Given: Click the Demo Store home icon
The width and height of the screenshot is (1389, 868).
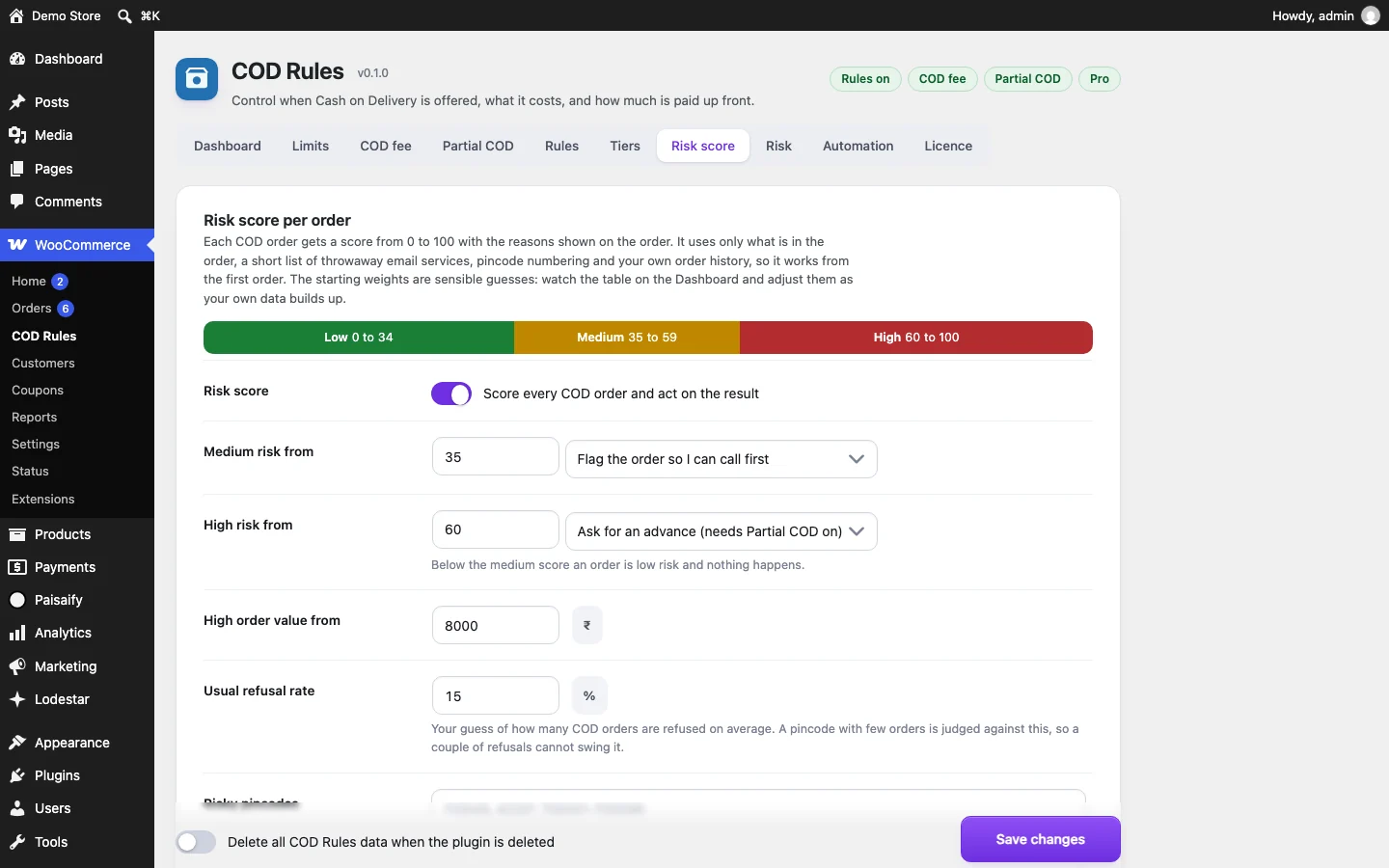Looking at the screenshot, I should (16, 15).
